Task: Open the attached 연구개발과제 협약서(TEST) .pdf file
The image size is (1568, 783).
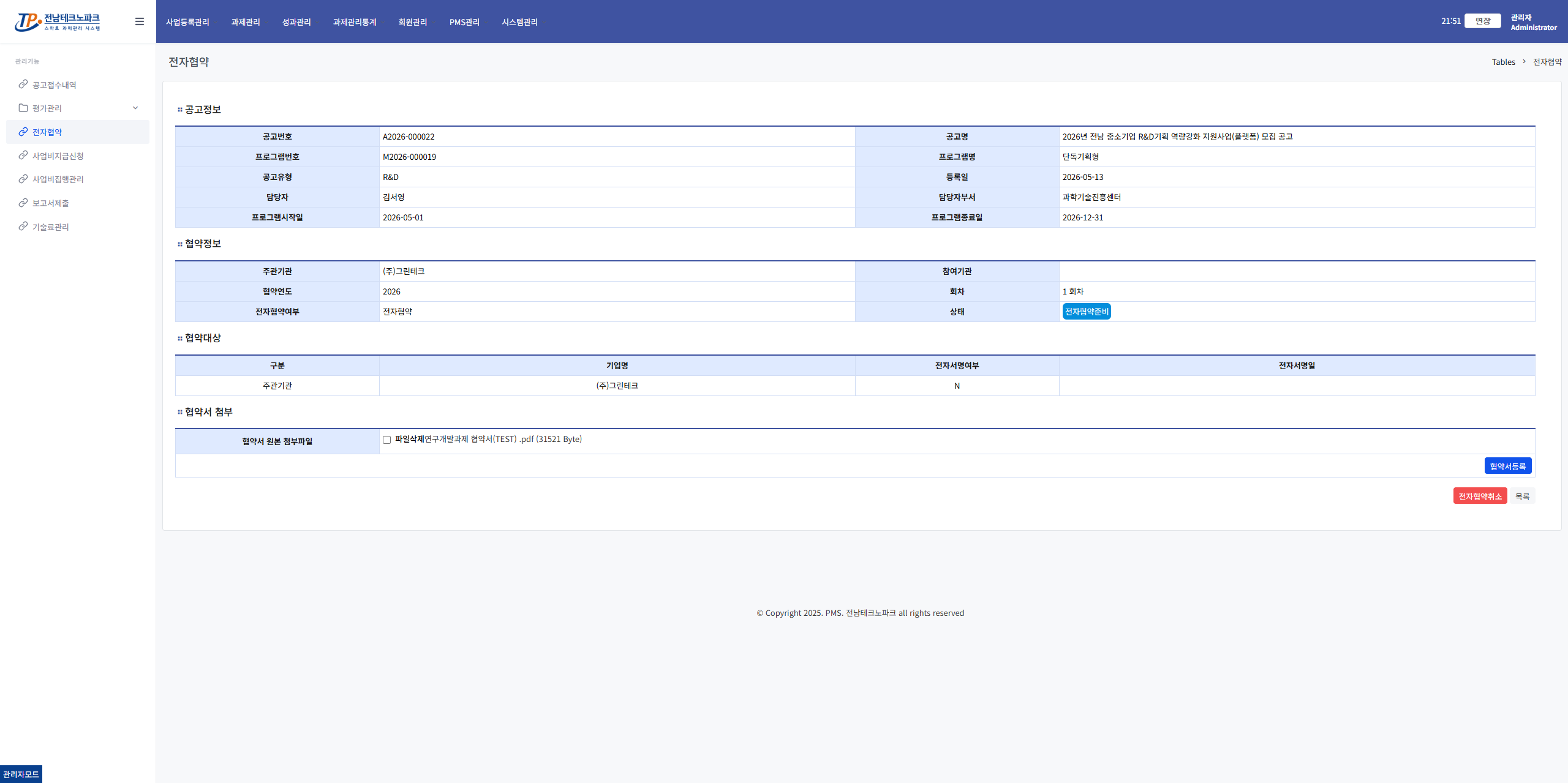Action: pyautogui.click(x=503, y=439)
